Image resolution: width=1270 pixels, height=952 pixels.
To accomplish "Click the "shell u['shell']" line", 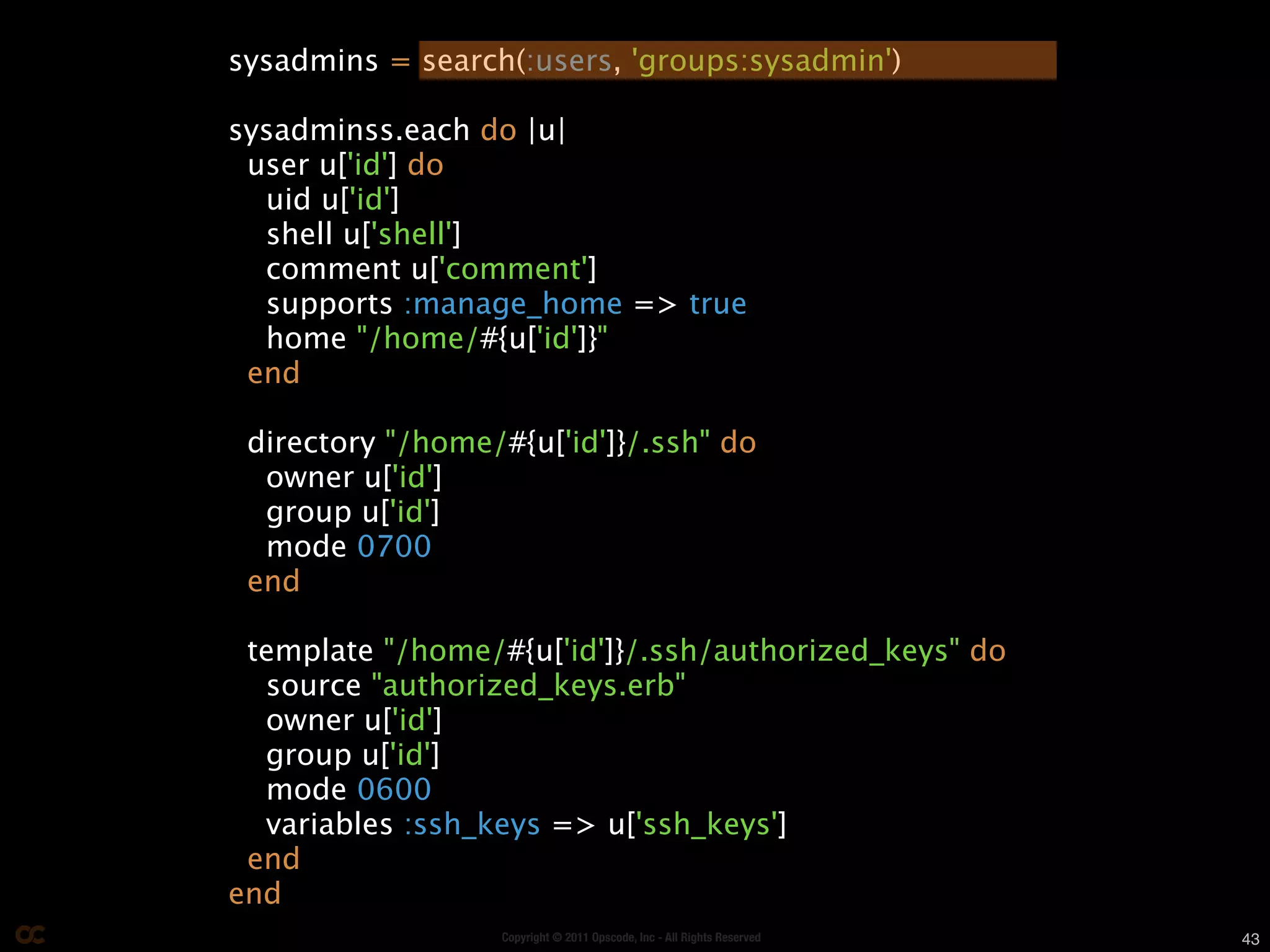I will 363,234.
